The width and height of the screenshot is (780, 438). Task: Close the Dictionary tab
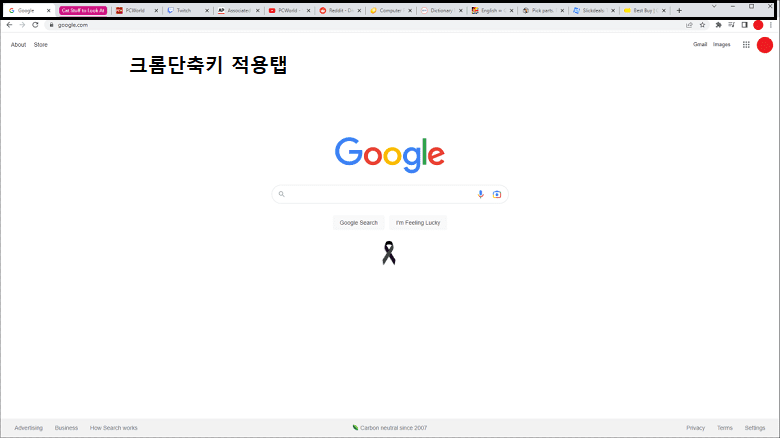click(x=461, y=10)
